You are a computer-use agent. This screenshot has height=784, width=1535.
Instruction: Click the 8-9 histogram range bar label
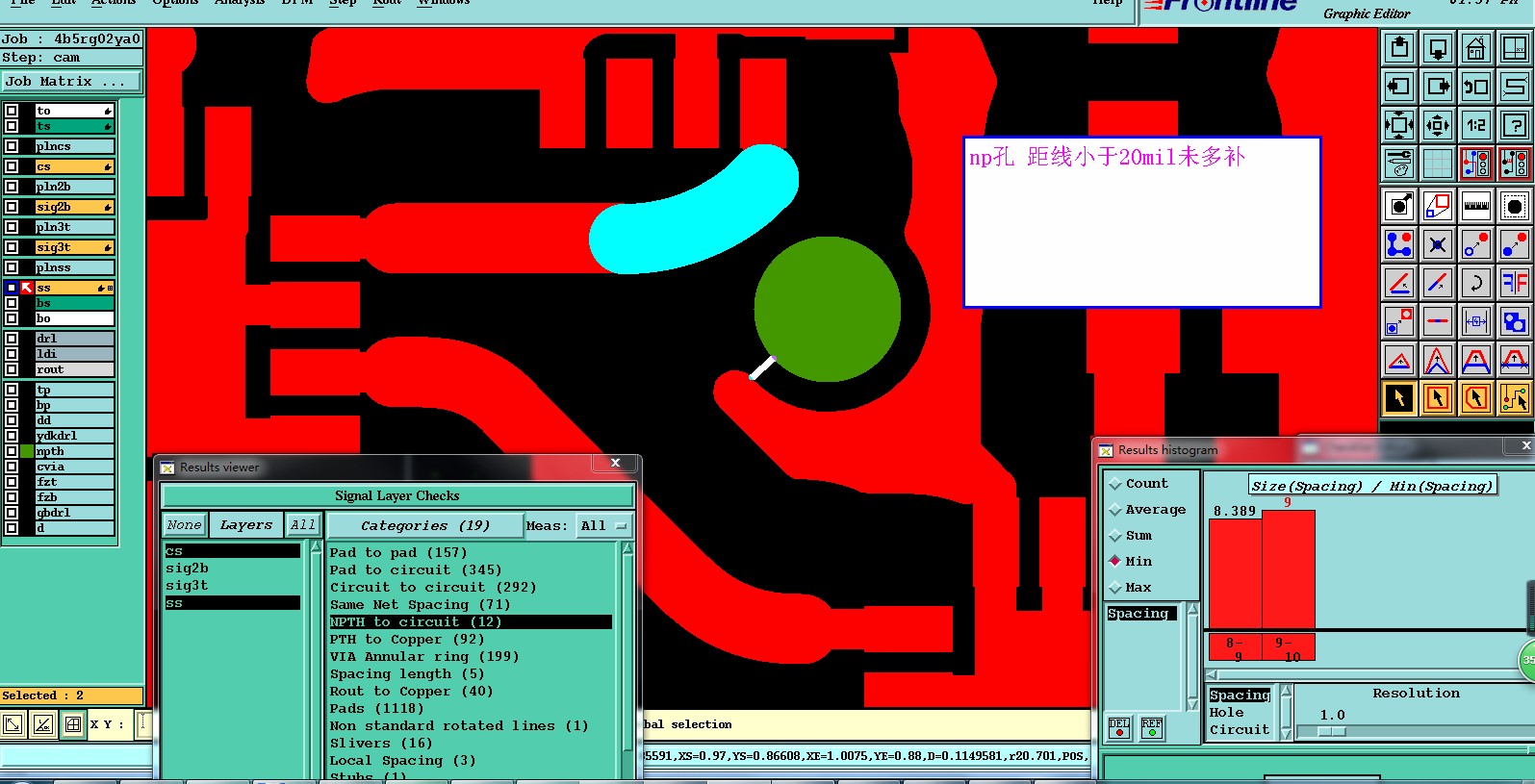1234,649
